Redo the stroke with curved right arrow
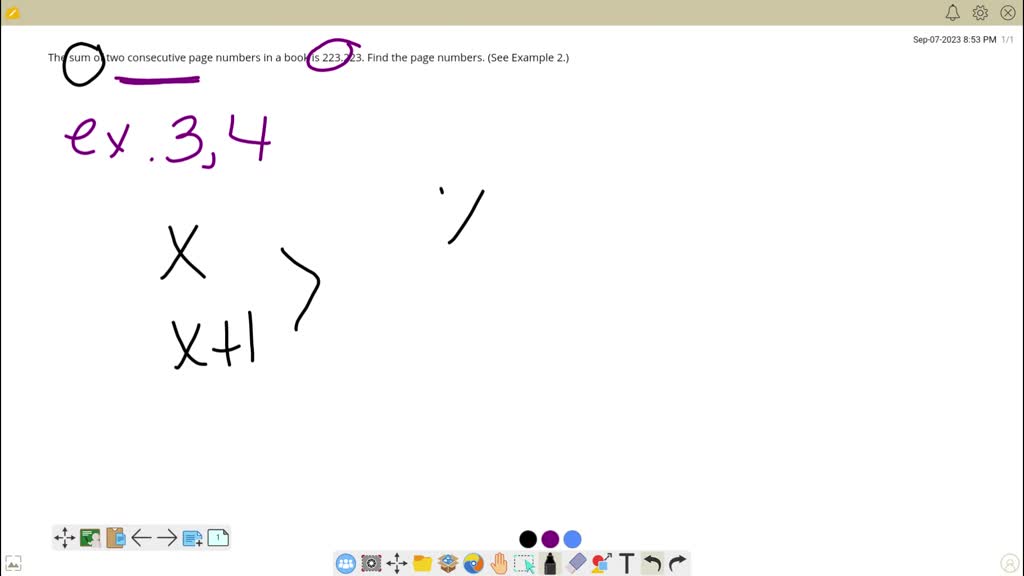This screenshot has height=576, width=1024. pyautogui.click(x=677, y=564)
